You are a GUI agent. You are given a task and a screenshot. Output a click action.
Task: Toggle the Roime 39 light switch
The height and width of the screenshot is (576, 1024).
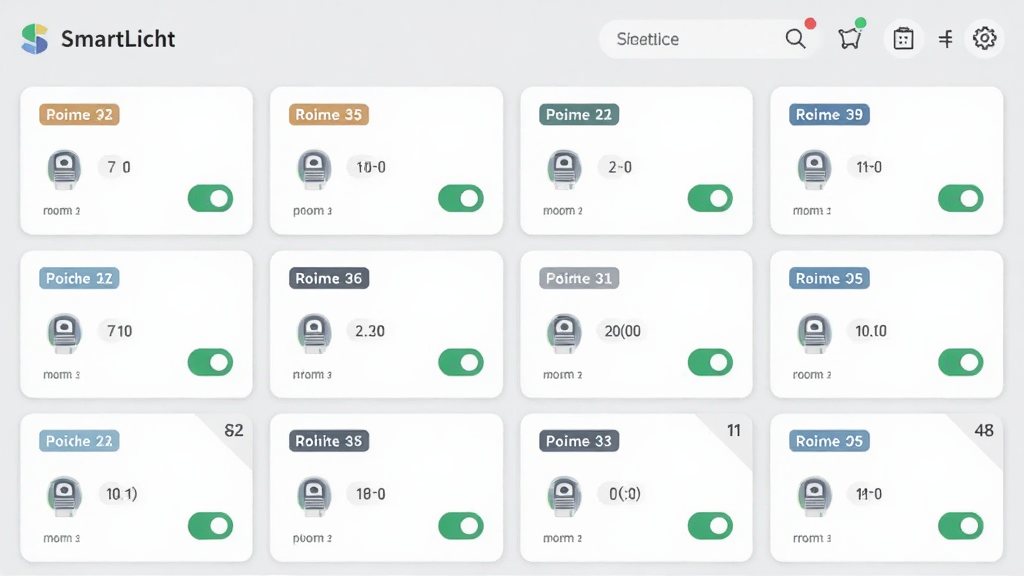pos(961,199)
